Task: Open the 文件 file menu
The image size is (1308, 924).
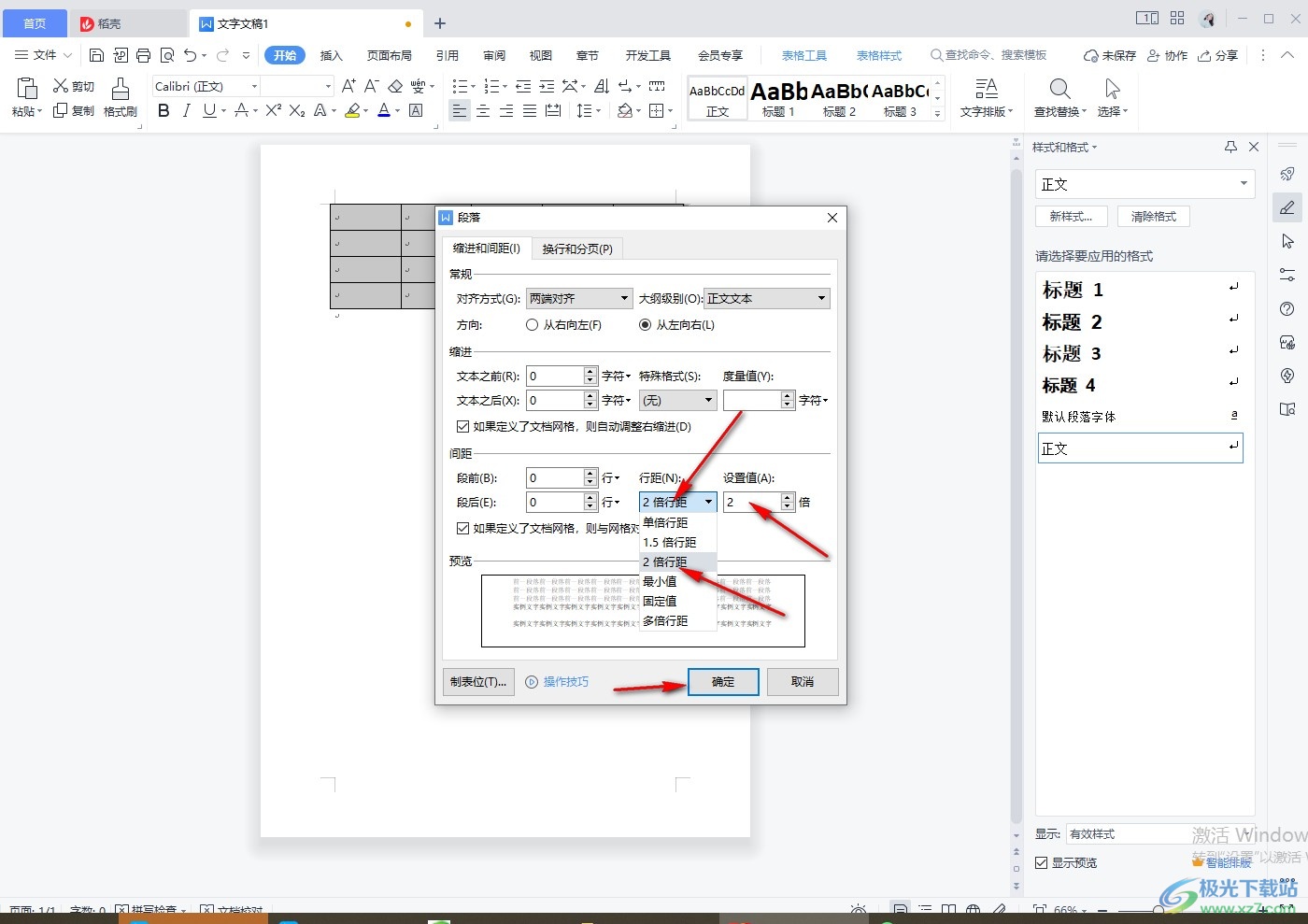Action: click(43, 55)
